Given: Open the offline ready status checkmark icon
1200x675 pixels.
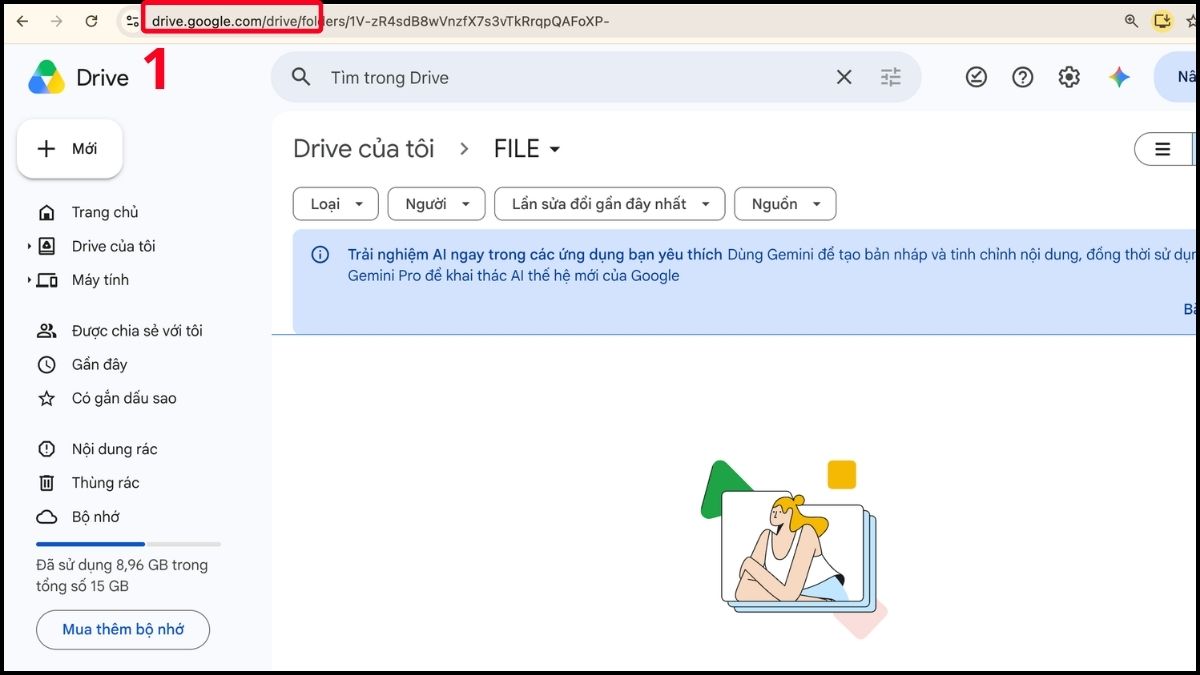Looking at the screenshot, I should click(x=976, y=77).
